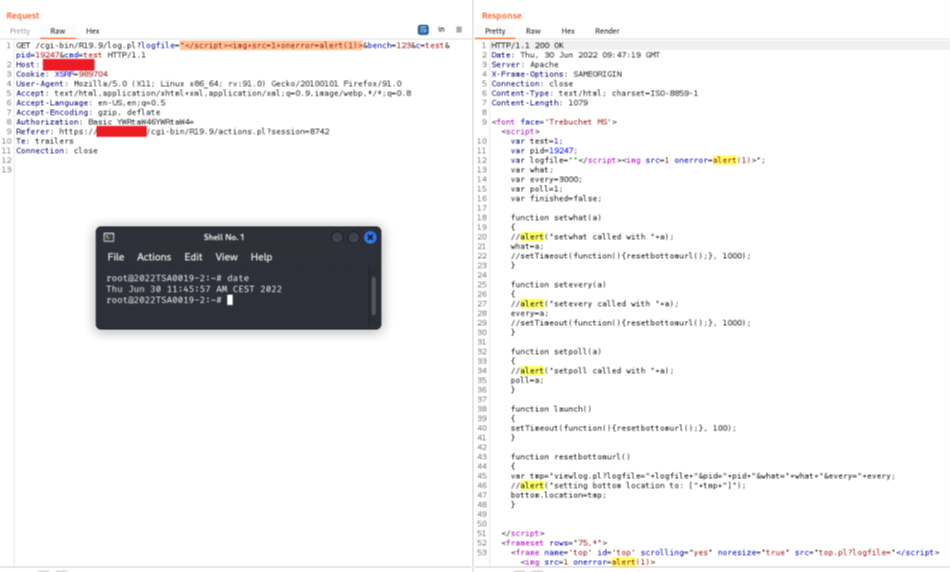Open the File menu in Shell No. 1
This screenshot has height=572, width=950.
pyautogui.click(x=115, y=257)
